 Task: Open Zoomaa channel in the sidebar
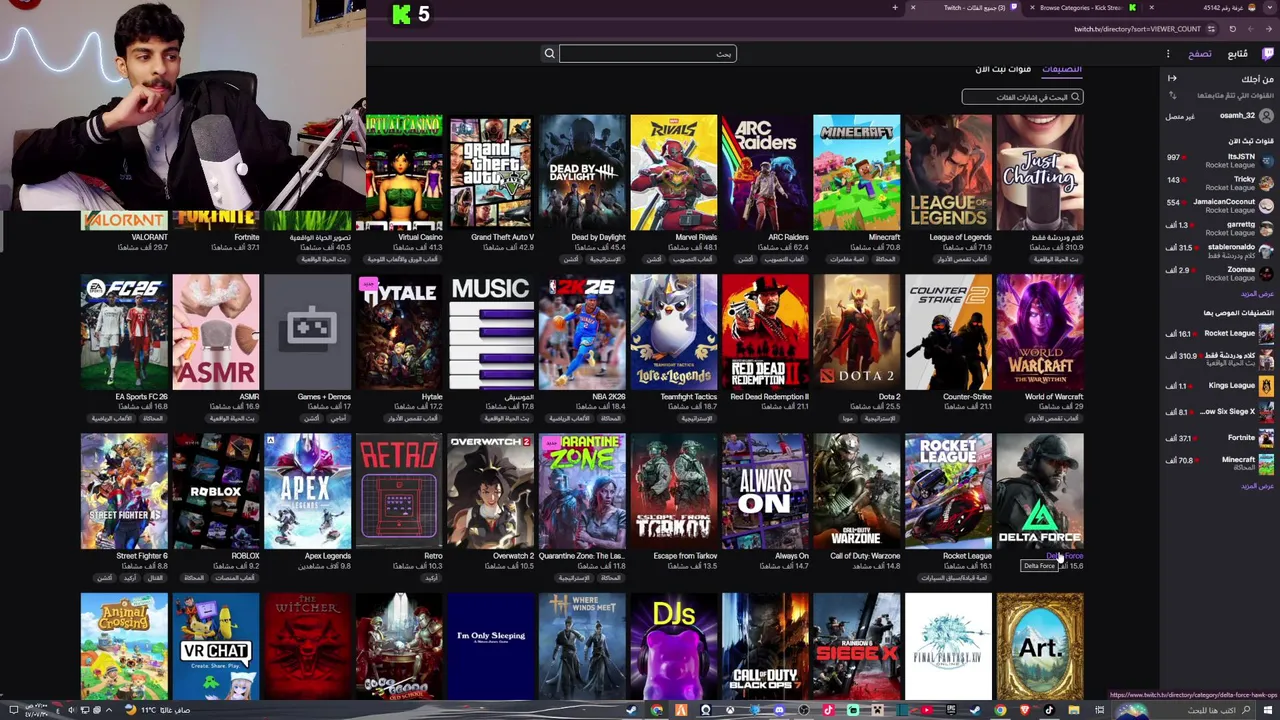(x=1220, y=273)
